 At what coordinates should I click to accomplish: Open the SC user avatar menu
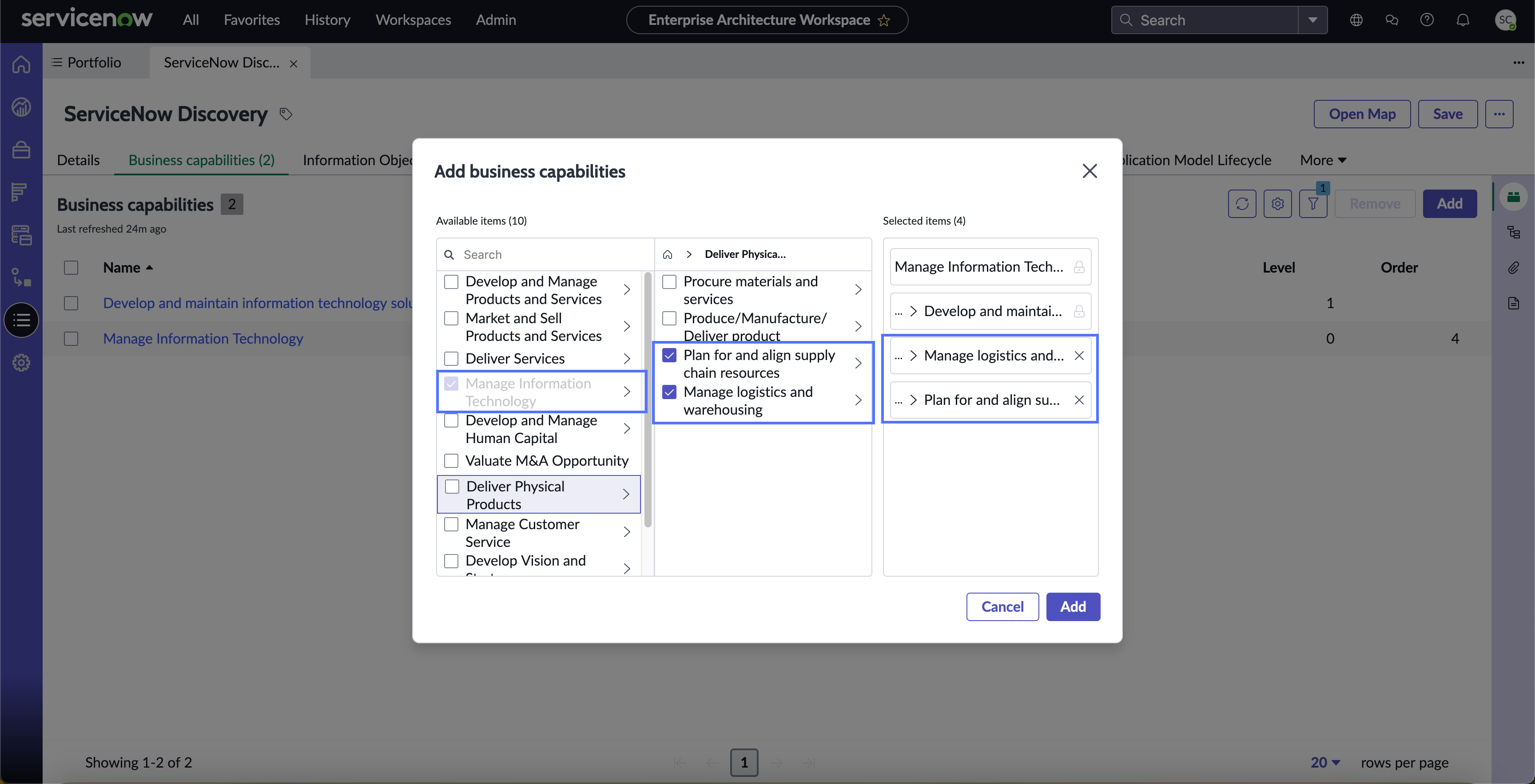(x=1506, y=20)
